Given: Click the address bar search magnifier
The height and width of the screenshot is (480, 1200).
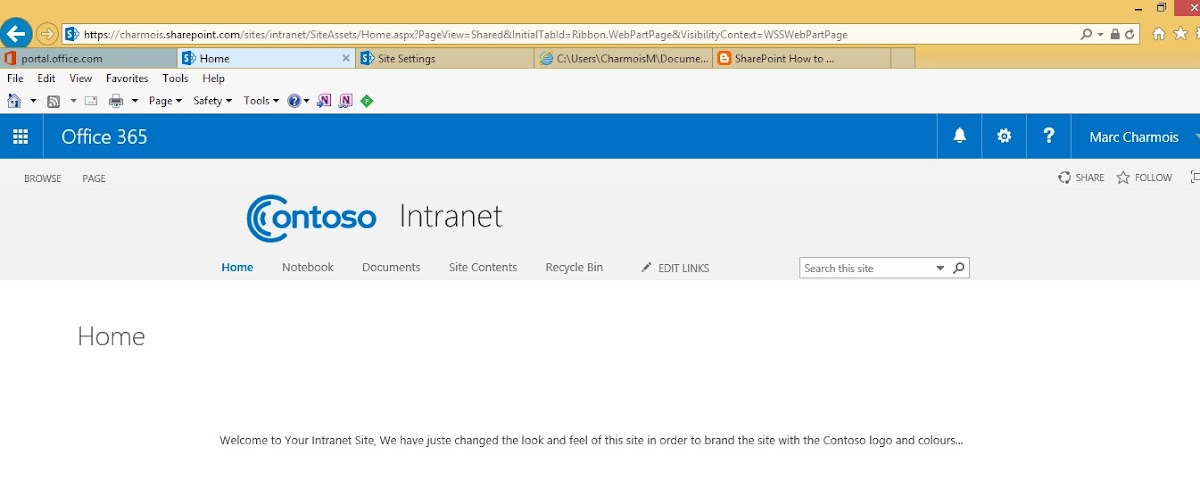Looking at the screenshot, I should 1087,34.
